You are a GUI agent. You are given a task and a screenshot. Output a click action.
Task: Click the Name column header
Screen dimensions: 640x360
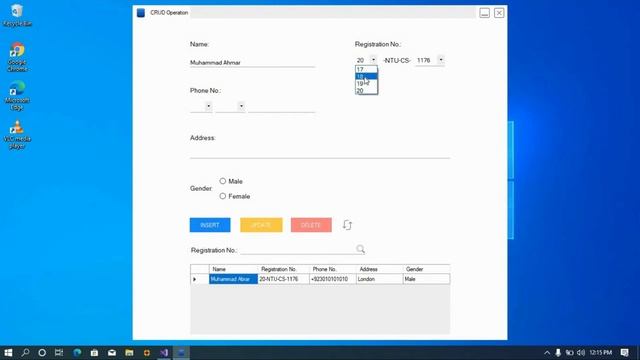233,269
